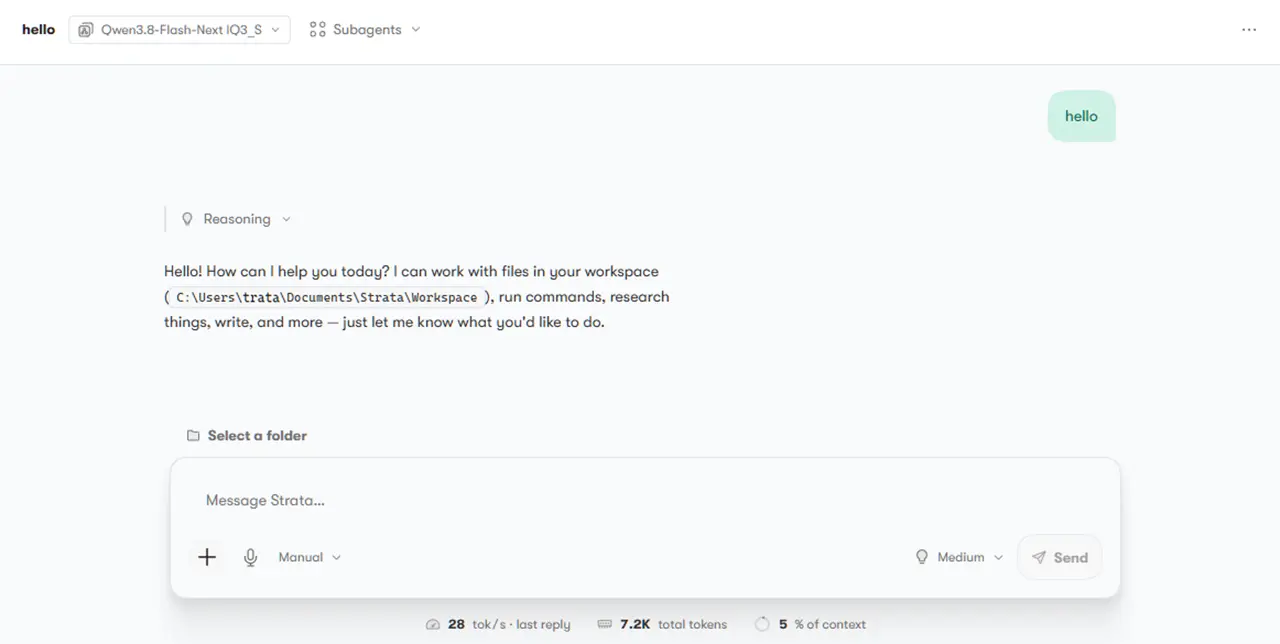
Task: Expand the Subagents dropdown
Action: pos(365,30)
